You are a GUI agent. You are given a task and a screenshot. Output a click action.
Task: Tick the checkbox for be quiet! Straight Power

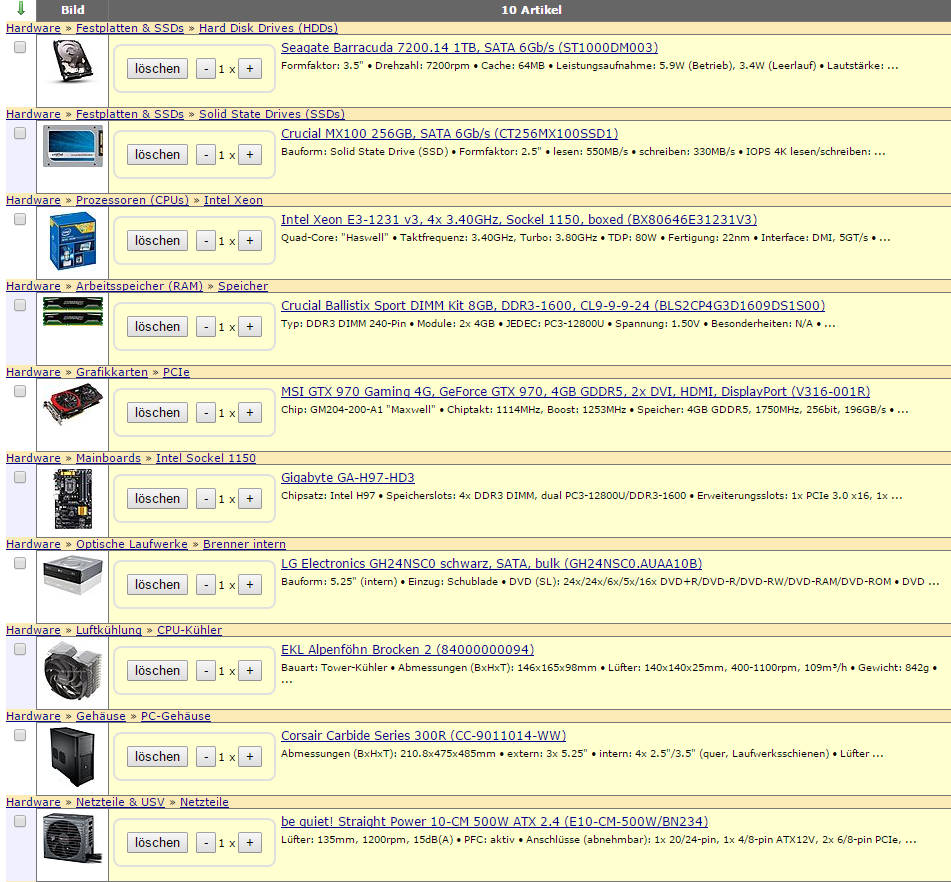[20, 821]
